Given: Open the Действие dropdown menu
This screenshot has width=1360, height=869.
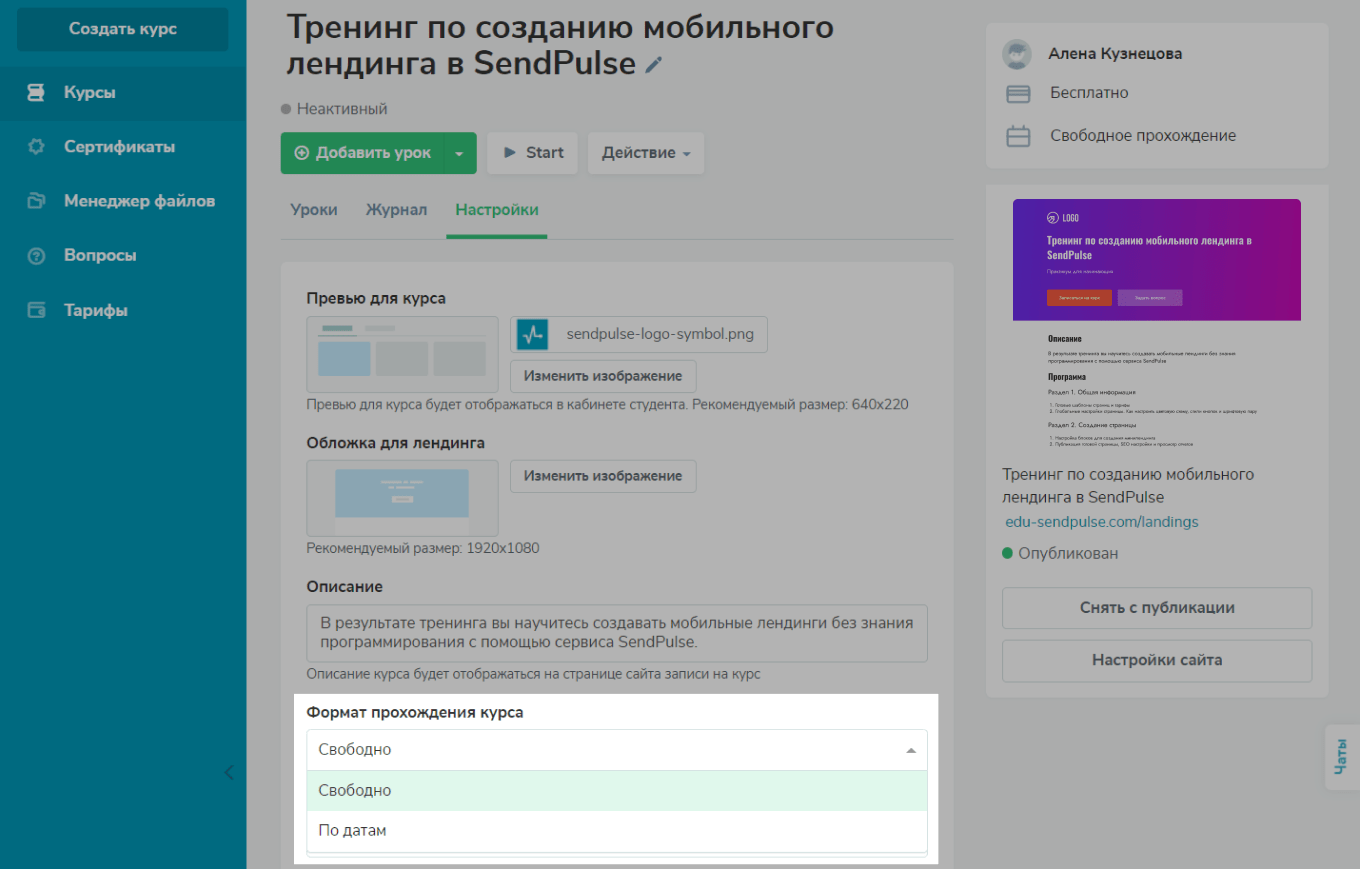Looking at the screenshot, I should click(645, 153).
